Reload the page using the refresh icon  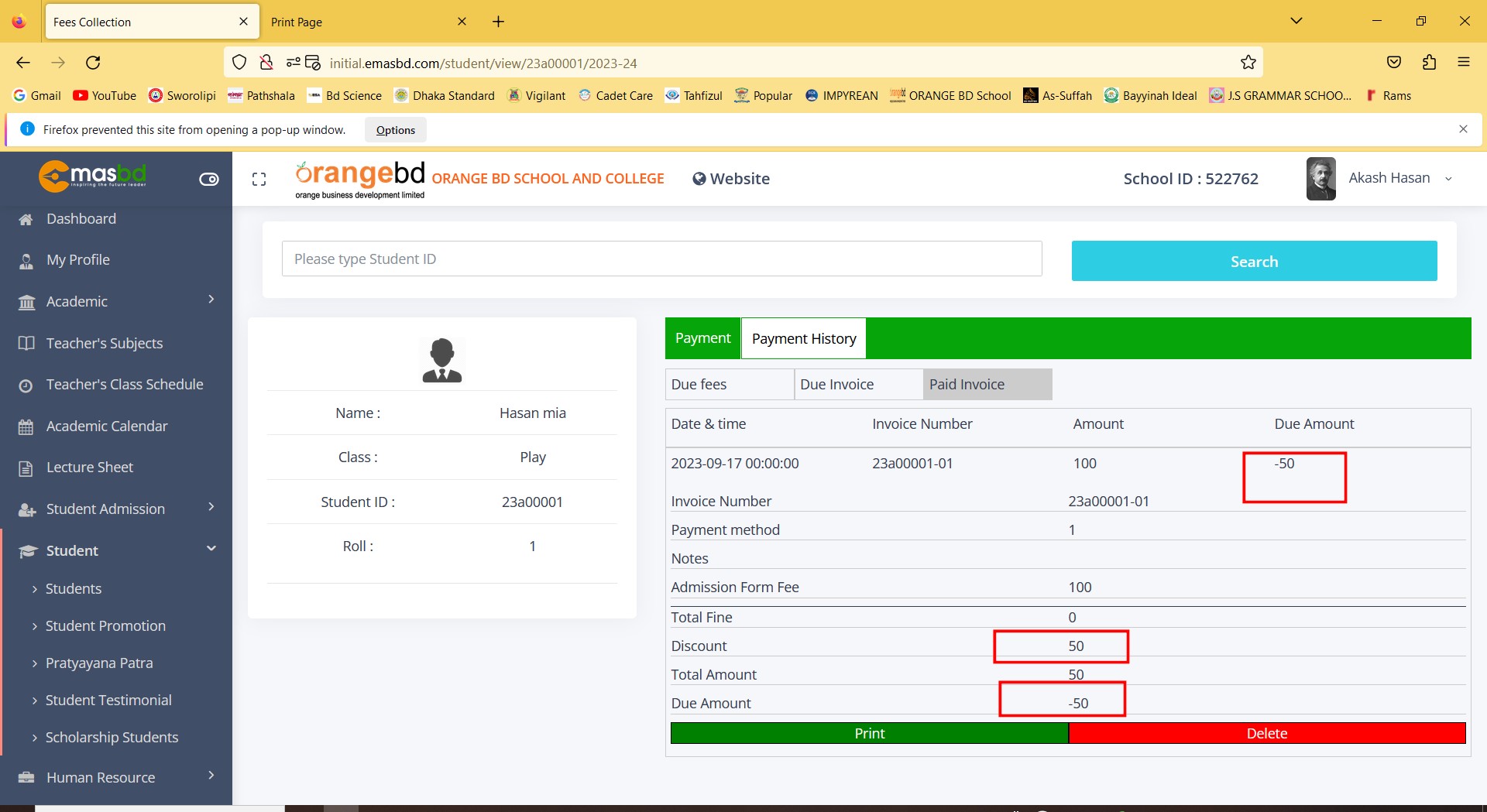pyautogui.click(x=93, y=63)
